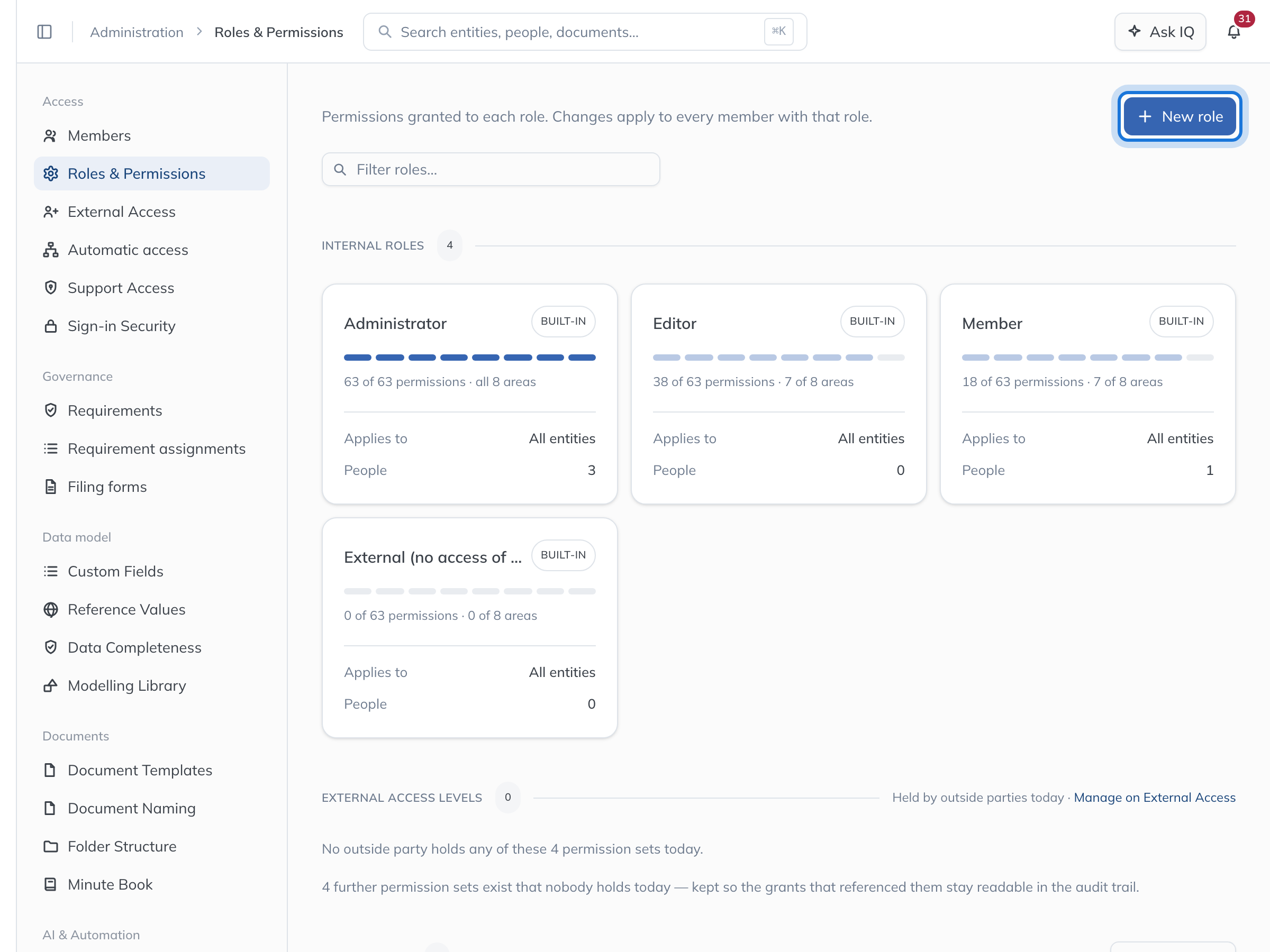Focus the Search entities, people, documents box

click(585, 32)
